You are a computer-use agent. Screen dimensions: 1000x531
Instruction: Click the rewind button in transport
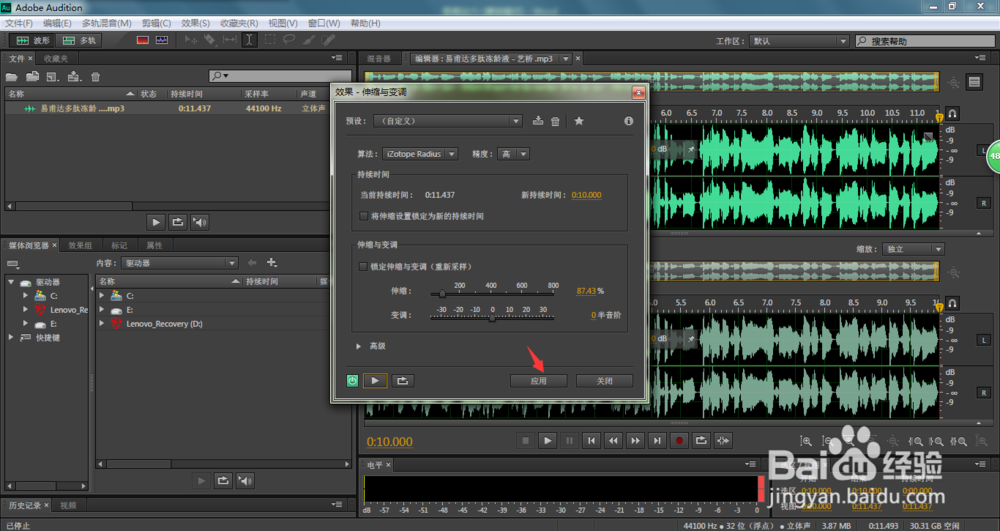(x=614, y=440)
